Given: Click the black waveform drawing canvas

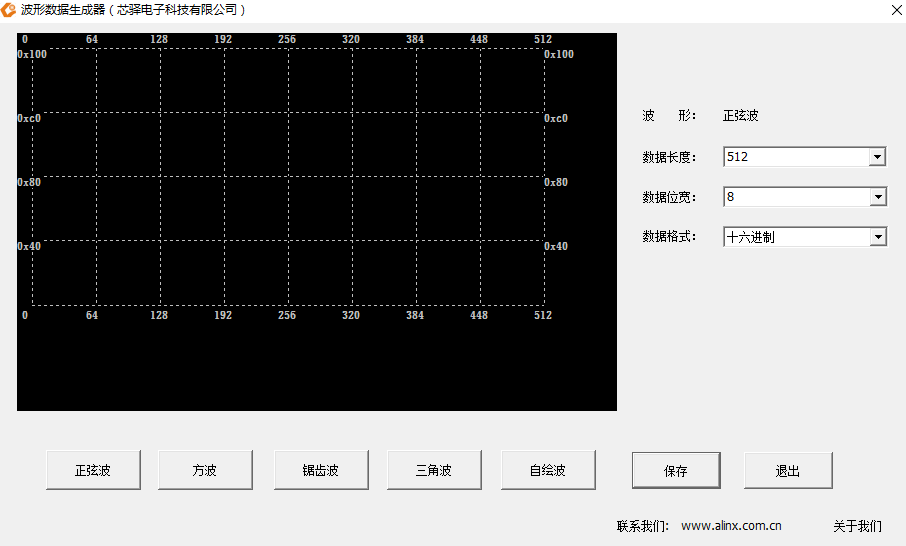Looking at the screenshot, I should pyautogui.click(x=317, y=222).
